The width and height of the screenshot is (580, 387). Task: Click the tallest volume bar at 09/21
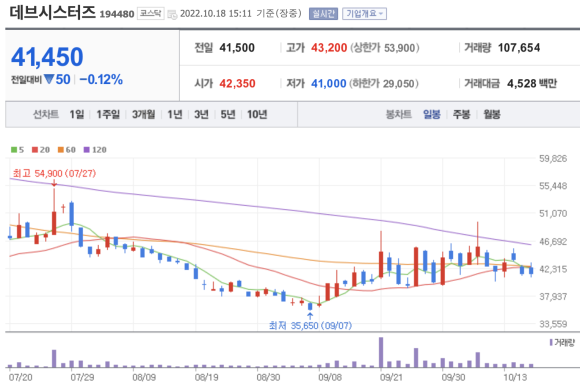381,352
